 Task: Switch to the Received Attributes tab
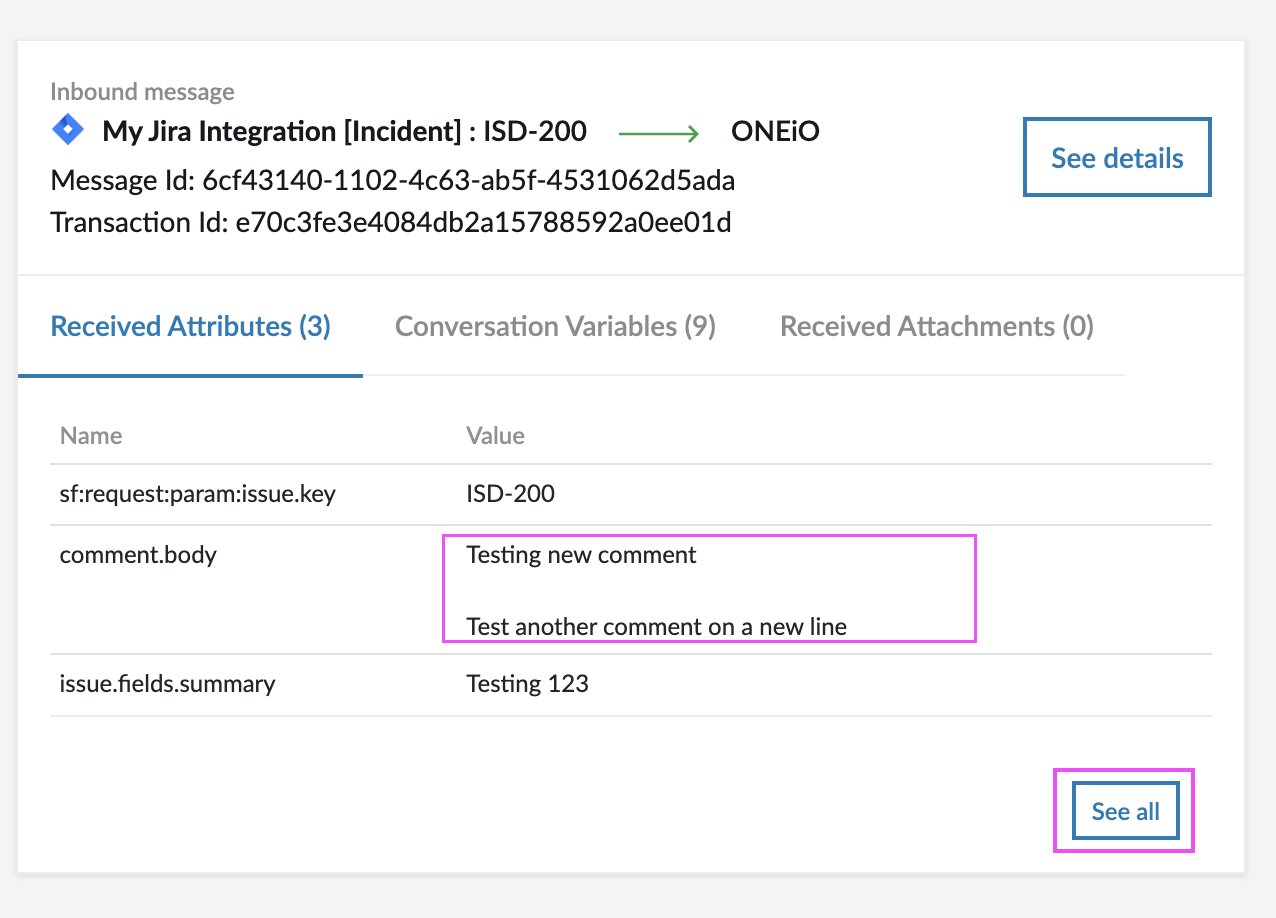point(190,327)
